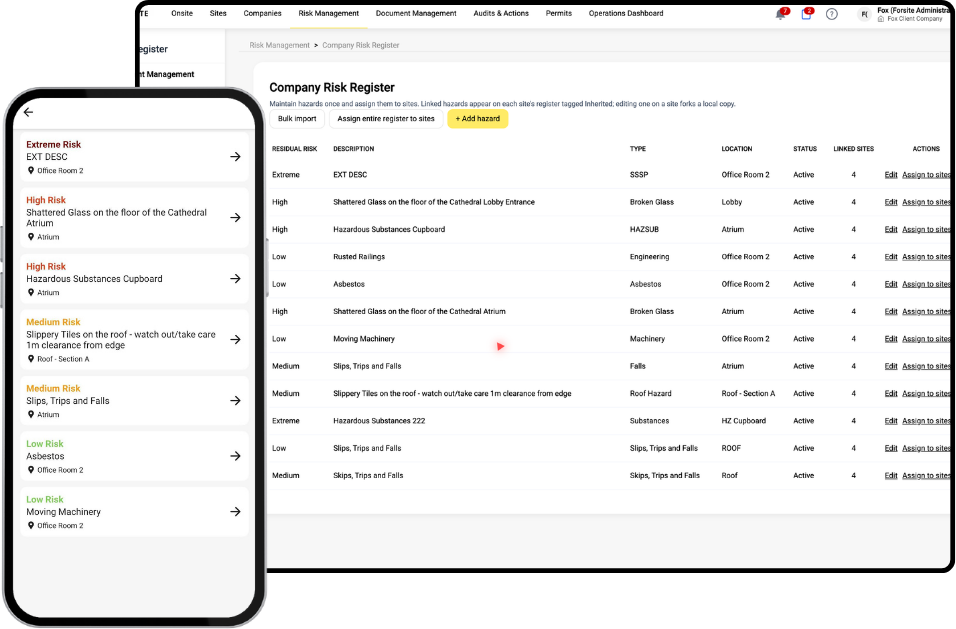The width and height of the screenshot is (956, 629).
Task: Click the Location column header
Action: coord(737,149)
